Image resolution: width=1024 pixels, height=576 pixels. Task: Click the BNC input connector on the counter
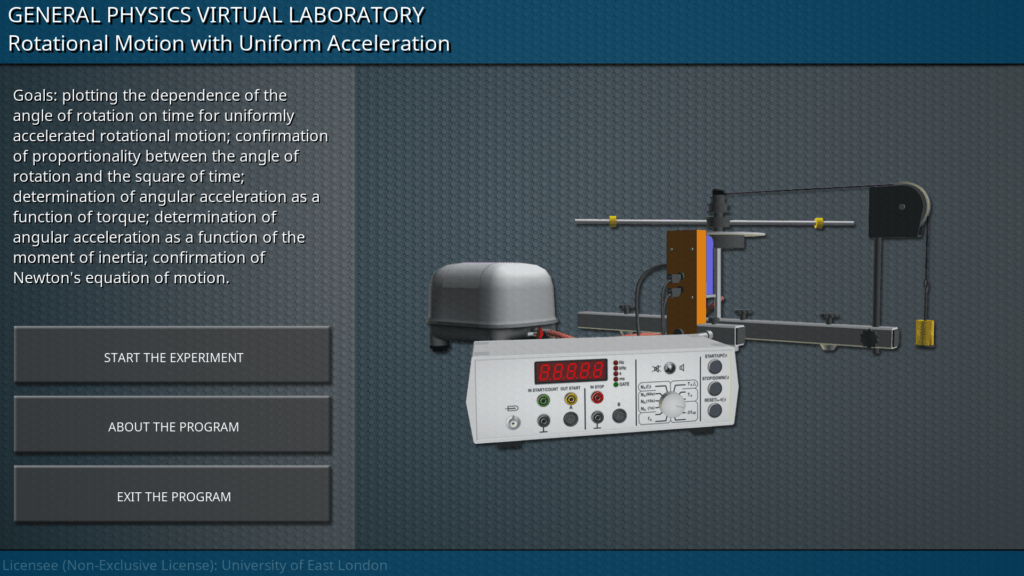(x=514, y=423)
